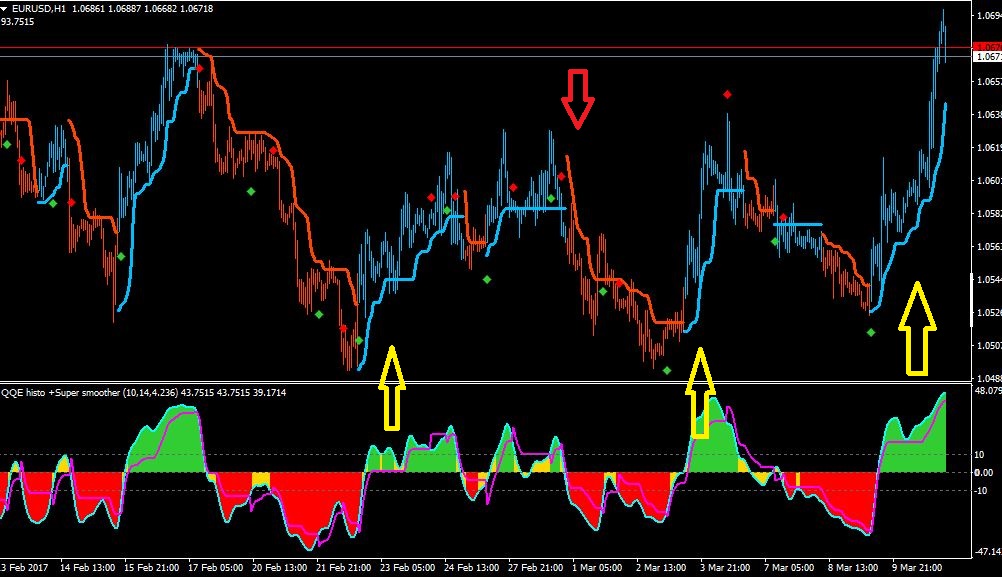Click the 8 Mar 13:00 time label

pyautogui.click(x=852, y=567)
